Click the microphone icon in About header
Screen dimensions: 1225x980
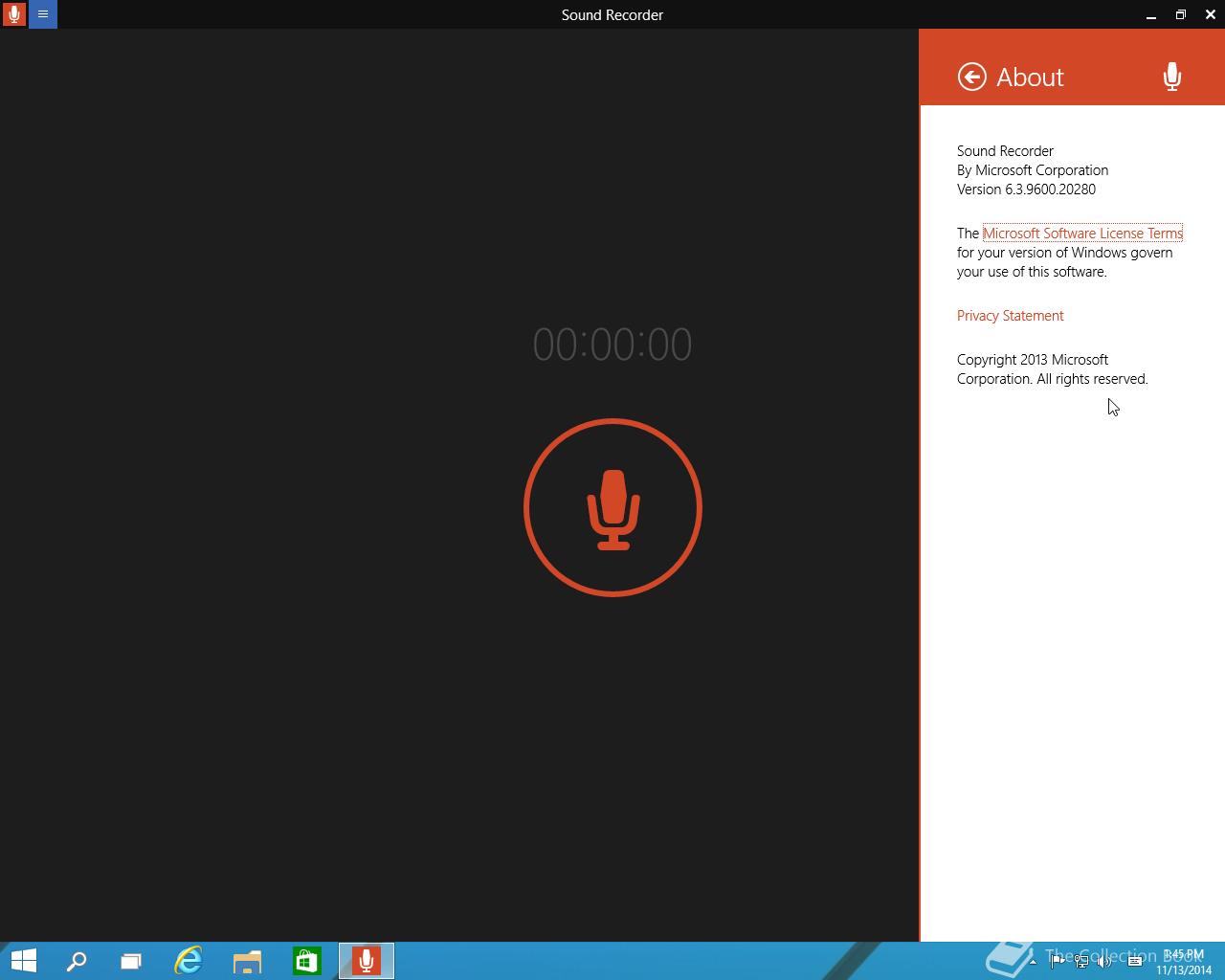coord(1171,77)
